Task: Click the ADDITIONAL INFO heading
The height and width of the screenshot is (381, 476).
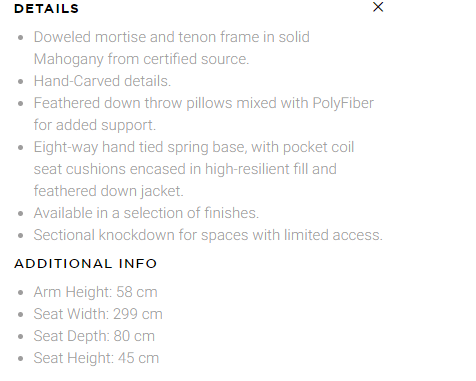Action: [85, 264]
